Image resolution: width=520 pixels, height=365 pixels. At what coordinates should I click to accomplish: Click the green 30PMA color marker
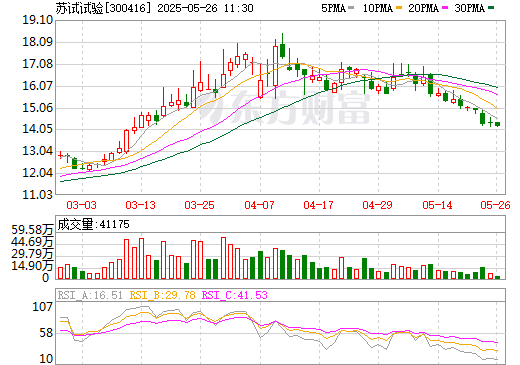pyautogui.click(x=491, y=8)
